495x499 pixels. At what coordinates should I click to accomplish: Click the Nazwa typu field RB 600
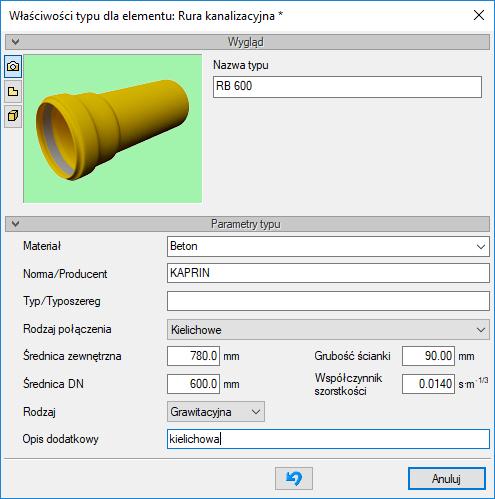coord(347,87)
